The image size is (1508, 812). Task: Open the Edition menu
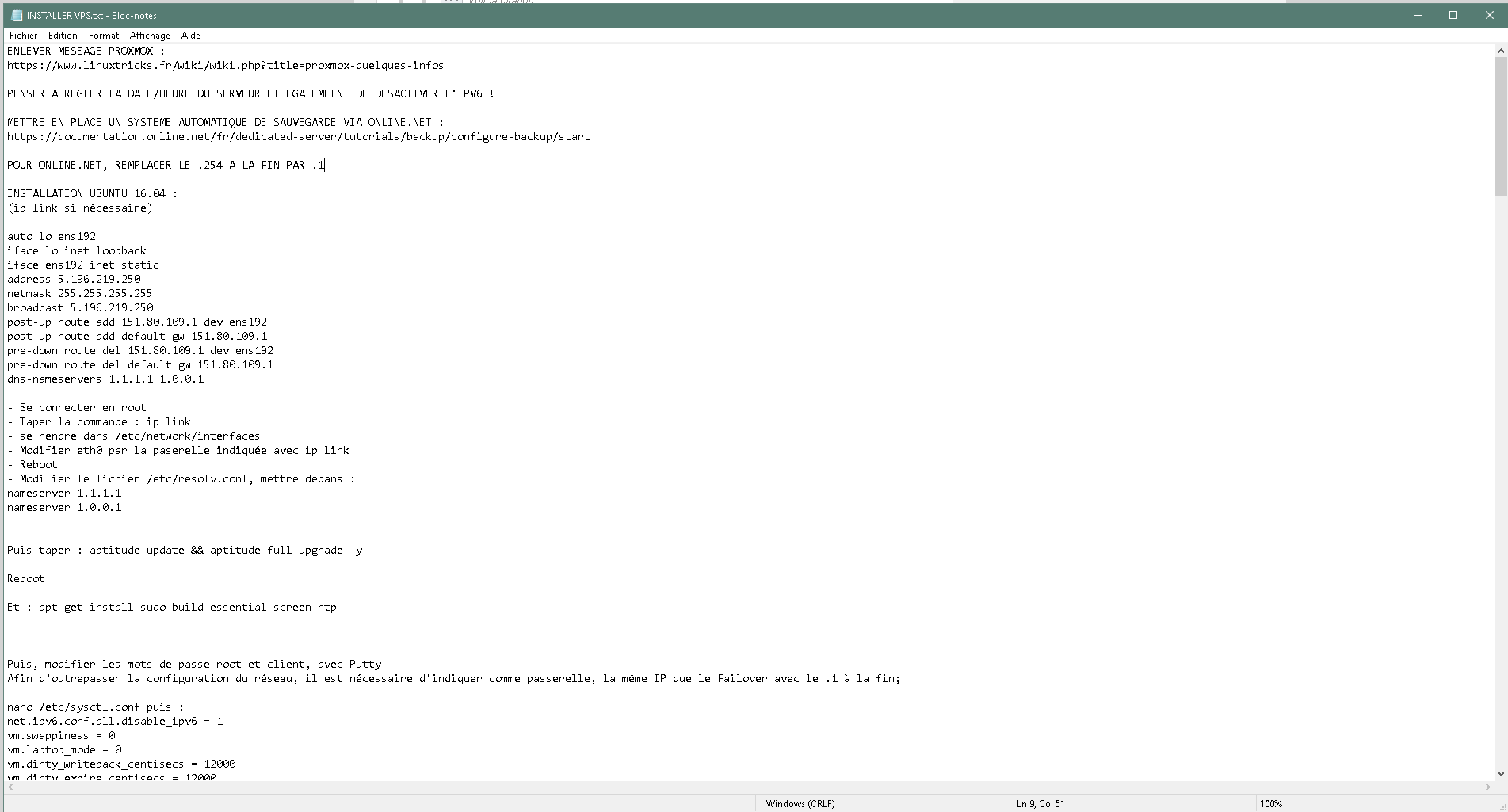(63, 36)
